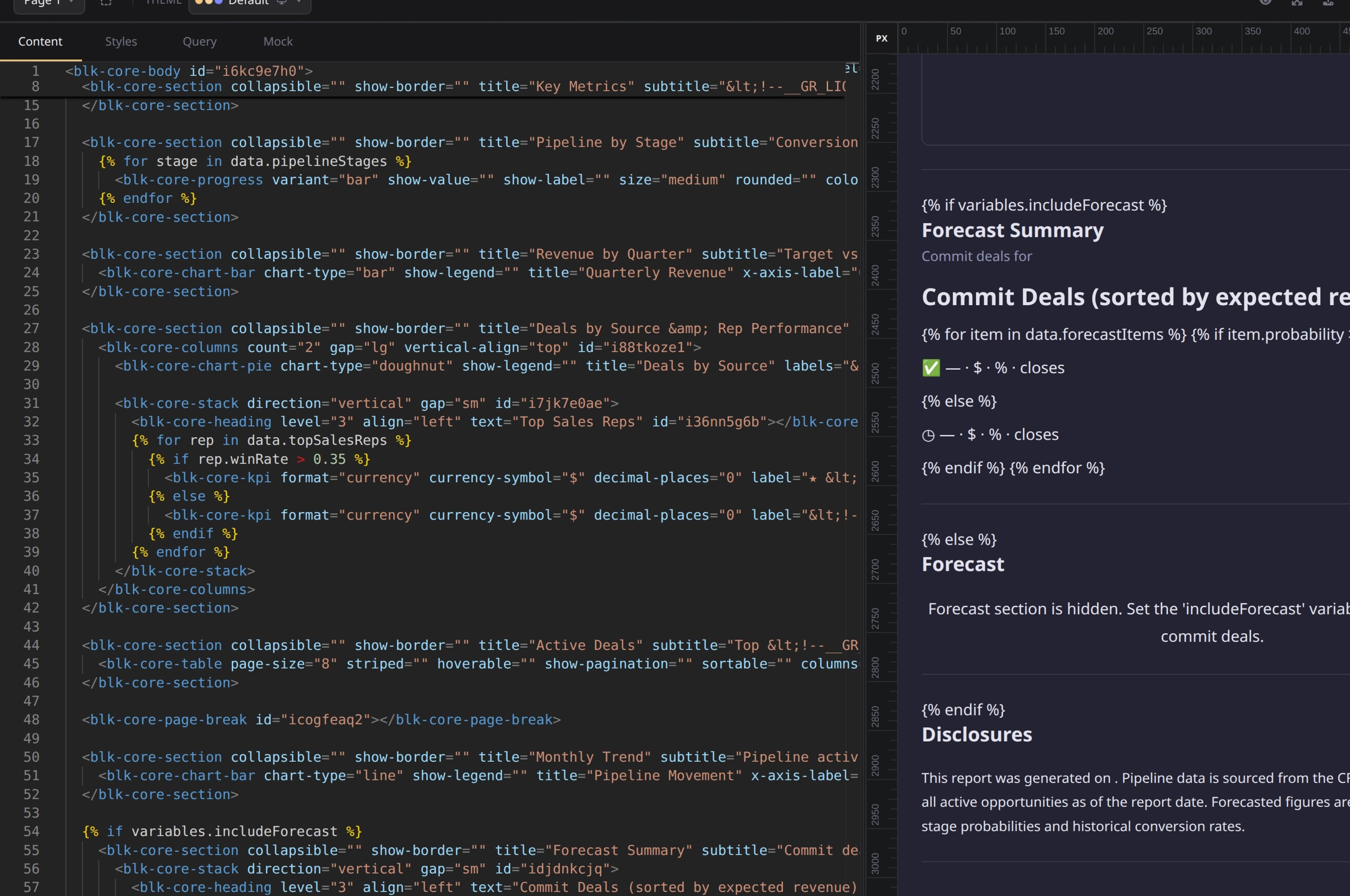Click the Monthly Trend section code line
The width and height of the screenshot is (1350, 896).
click(470, 757)
